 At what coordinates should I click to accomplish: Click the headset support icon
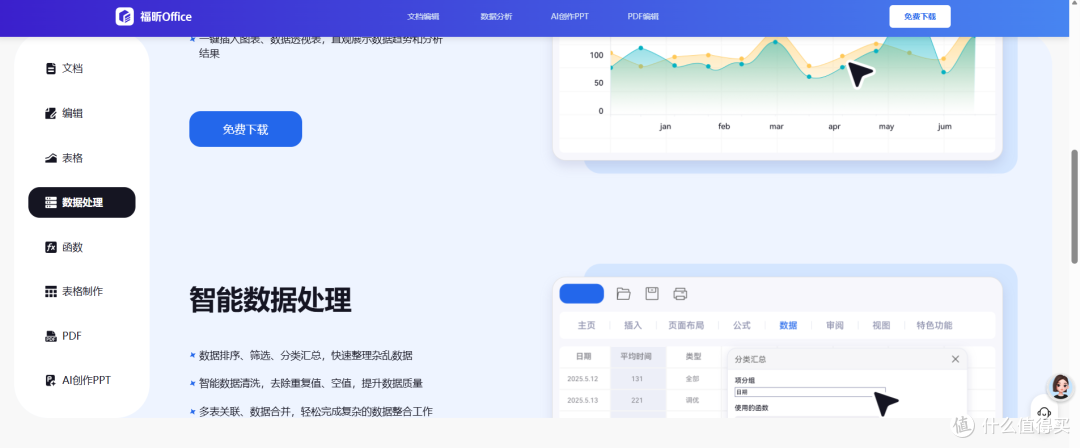(x=1044, y=412)
